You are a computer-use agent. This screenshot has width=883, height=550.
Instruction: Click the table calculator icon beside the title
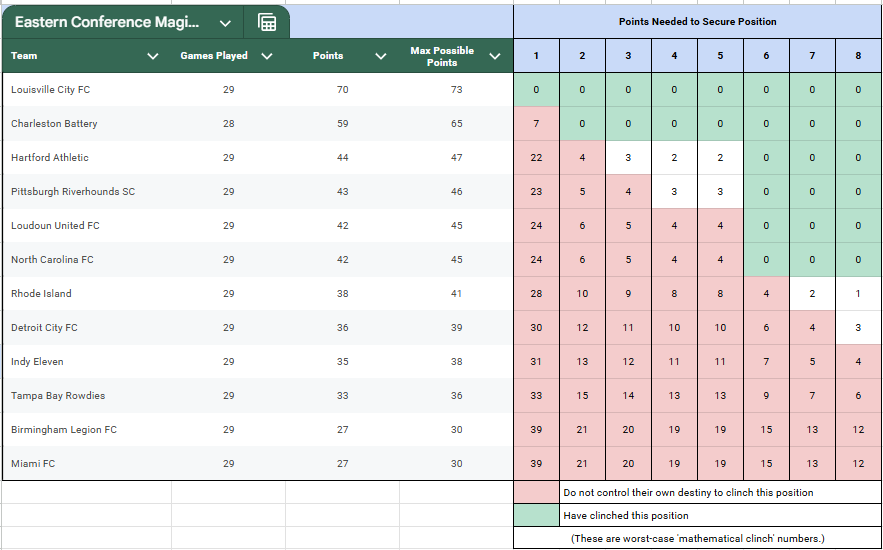coord(267,22)
